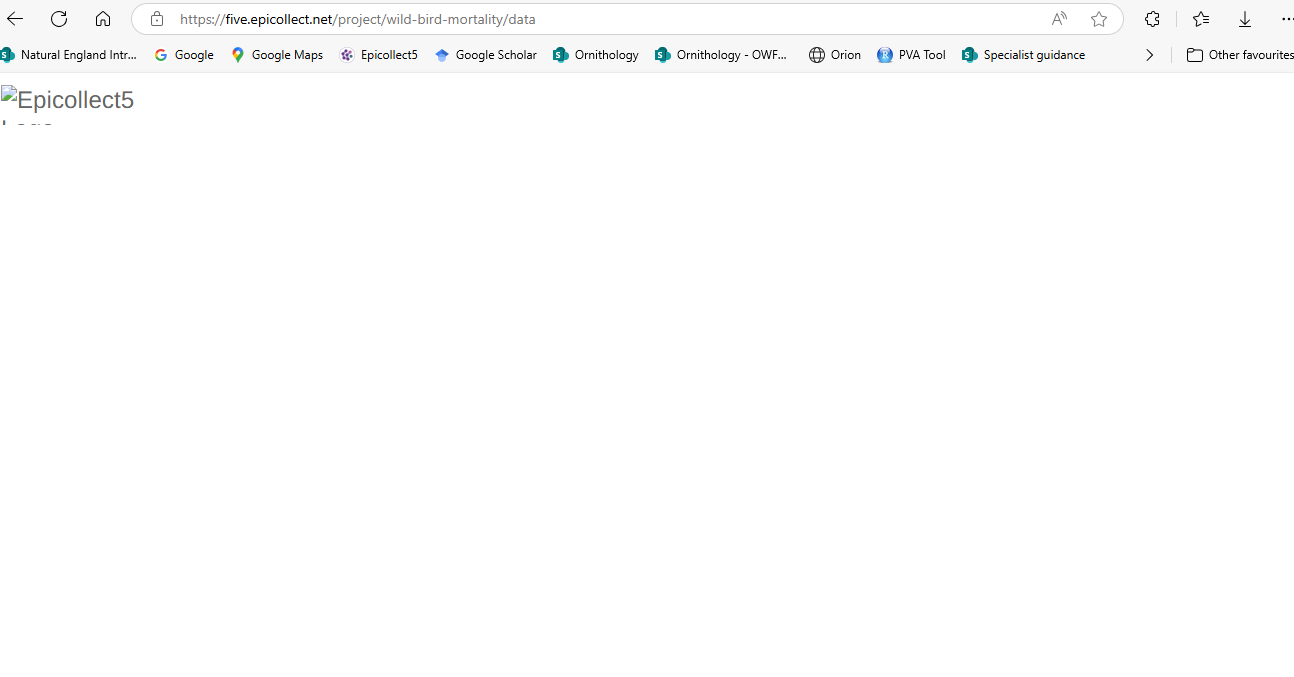
Task: Open the Google Scholar bookmark
Action: coord(486,55)
